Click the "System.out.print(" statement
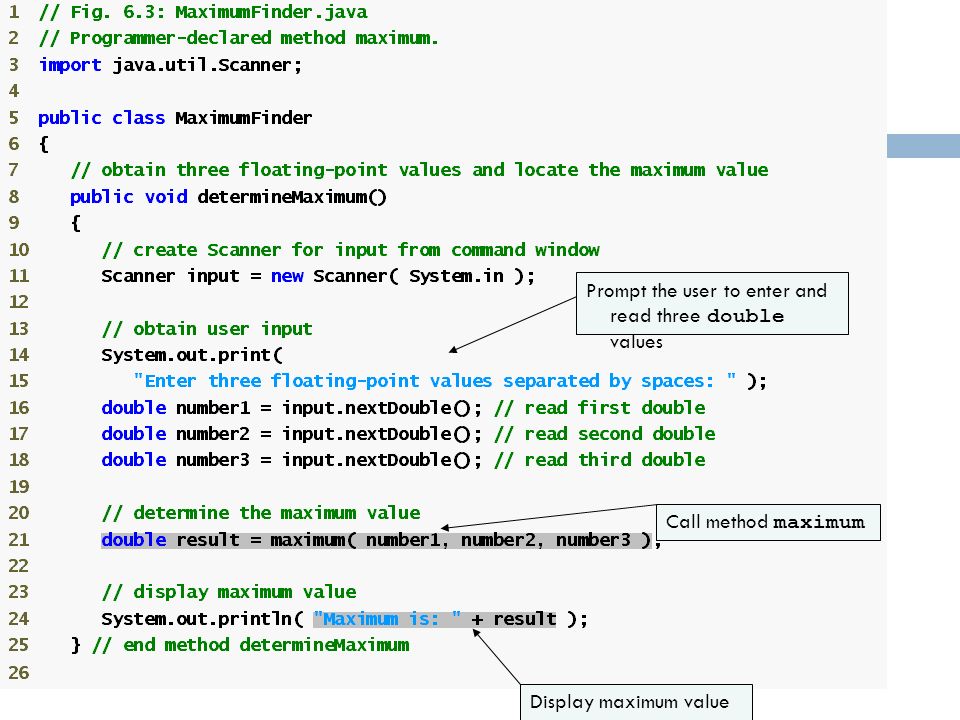This screenshot has height=720, width=960. click(192, 355)
